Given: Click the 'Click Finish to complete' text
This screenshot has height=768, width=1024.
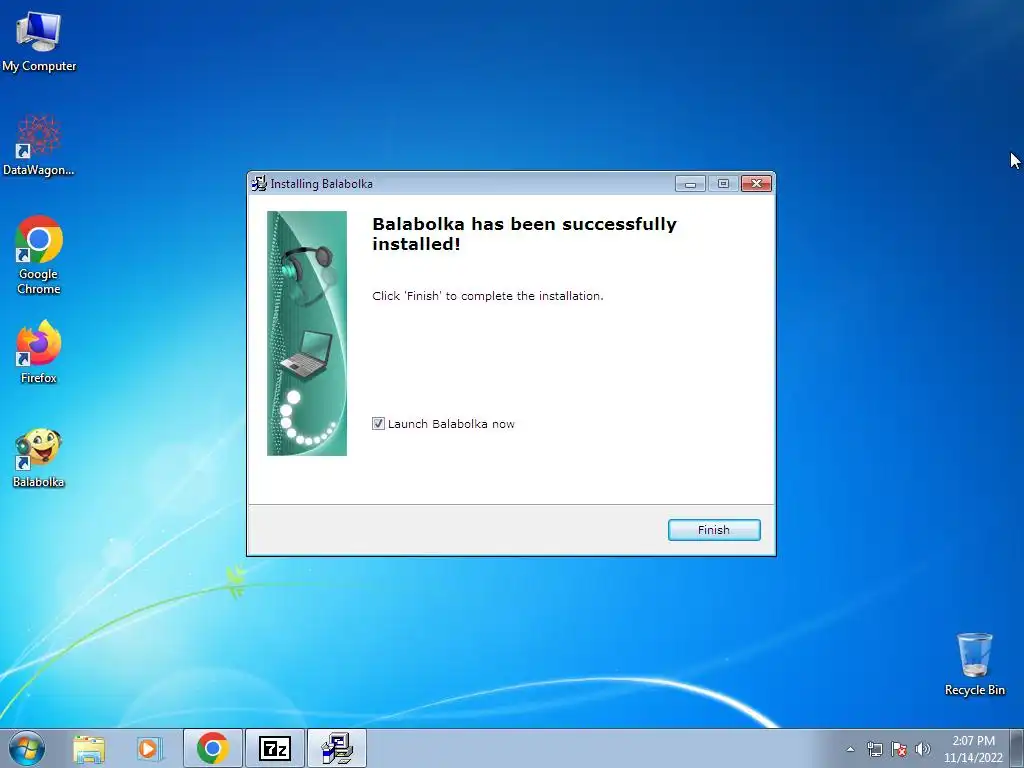Looking at the screenshot, I should click(488, 296).
